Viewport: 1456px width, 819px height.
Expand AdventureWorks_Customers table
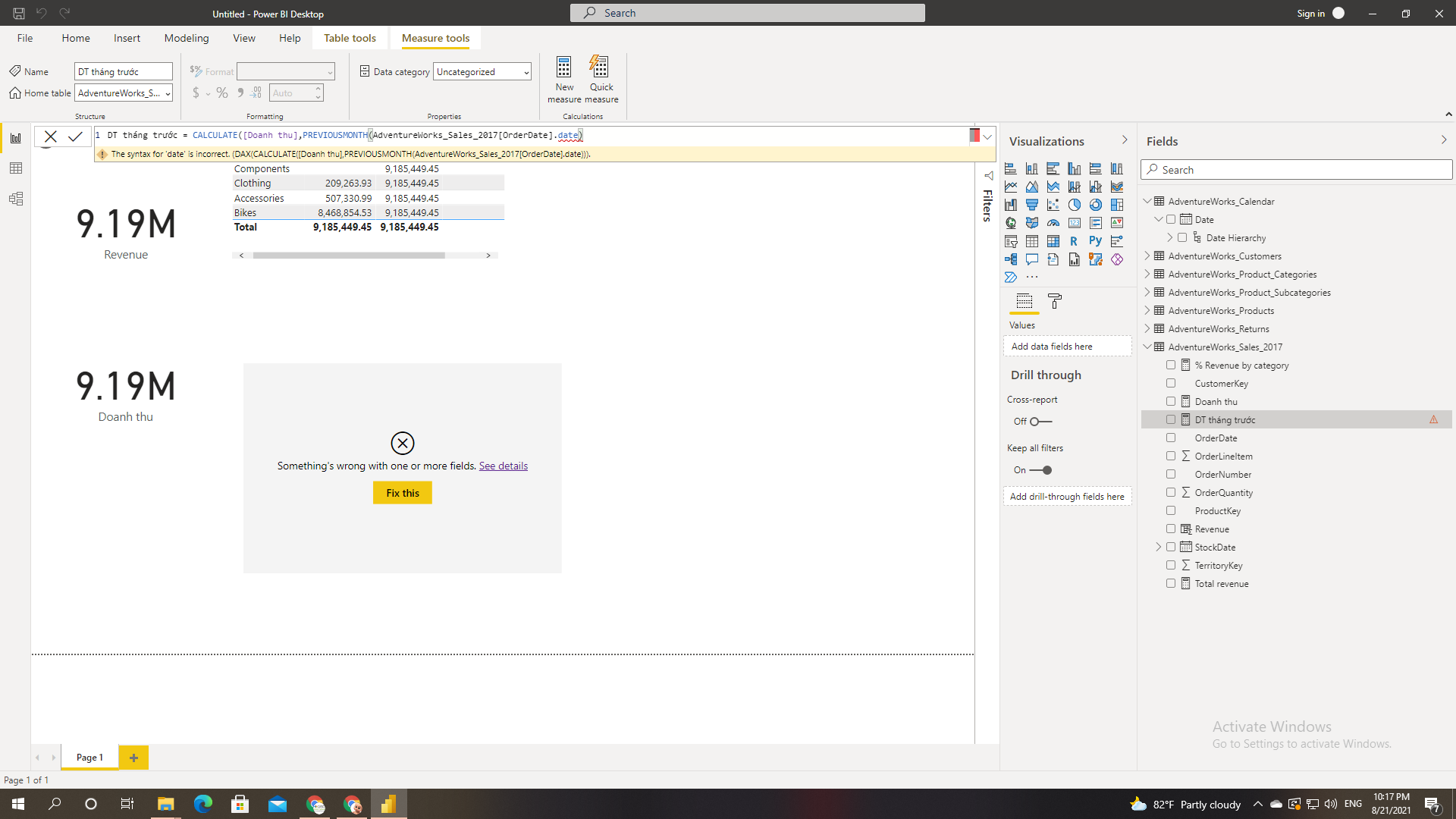pyautogui.click(x=1147, y=256)
